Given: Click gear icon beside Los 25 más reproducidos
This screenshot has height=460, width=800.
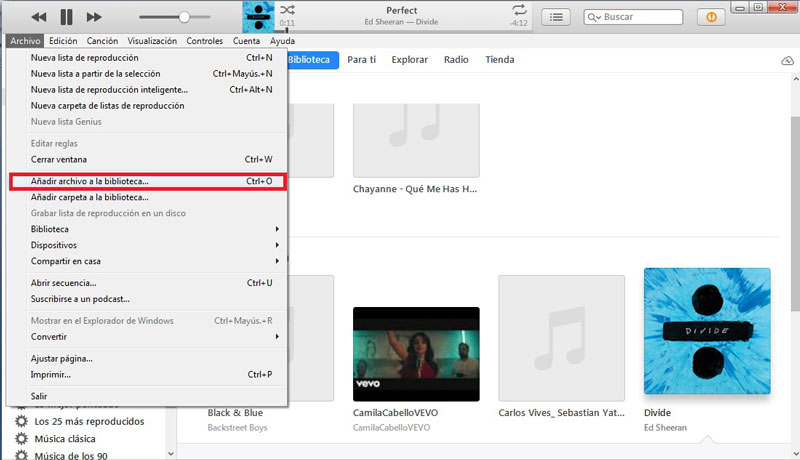Looking at the screenshot, I should tap(21, 421).
